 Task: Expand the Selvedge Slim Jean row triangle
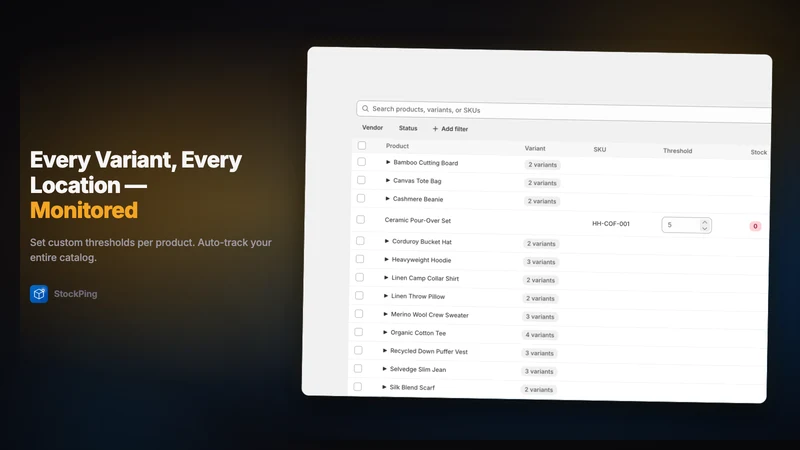point(385,368)
